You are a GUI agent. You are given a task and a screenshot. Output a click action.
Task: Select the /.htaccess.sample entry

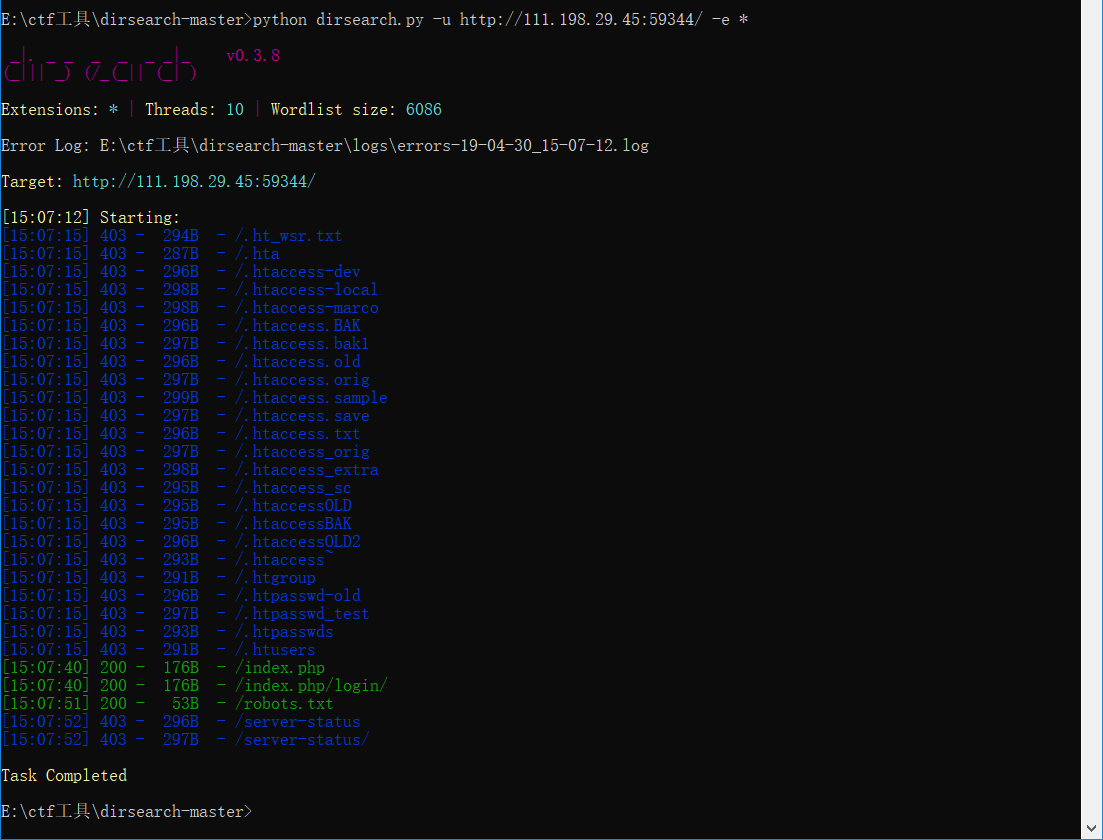click(311, 397)
